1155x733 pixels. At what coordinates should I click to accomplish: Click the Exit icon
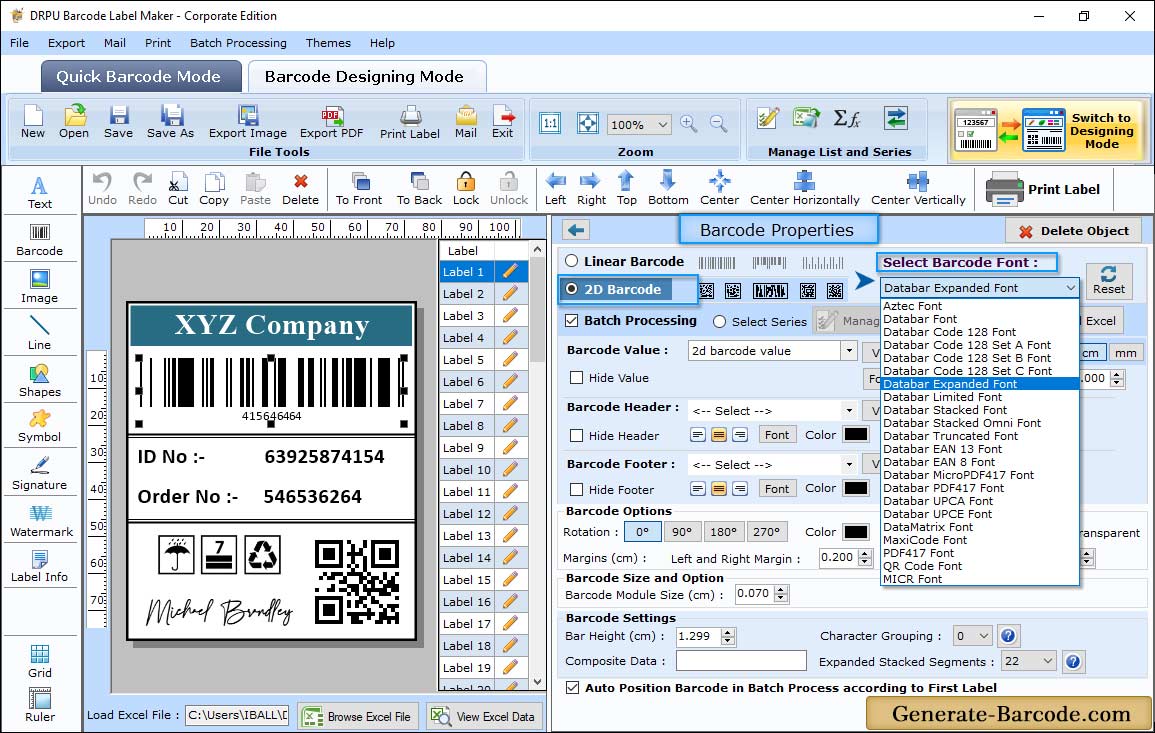coord(502,122)
